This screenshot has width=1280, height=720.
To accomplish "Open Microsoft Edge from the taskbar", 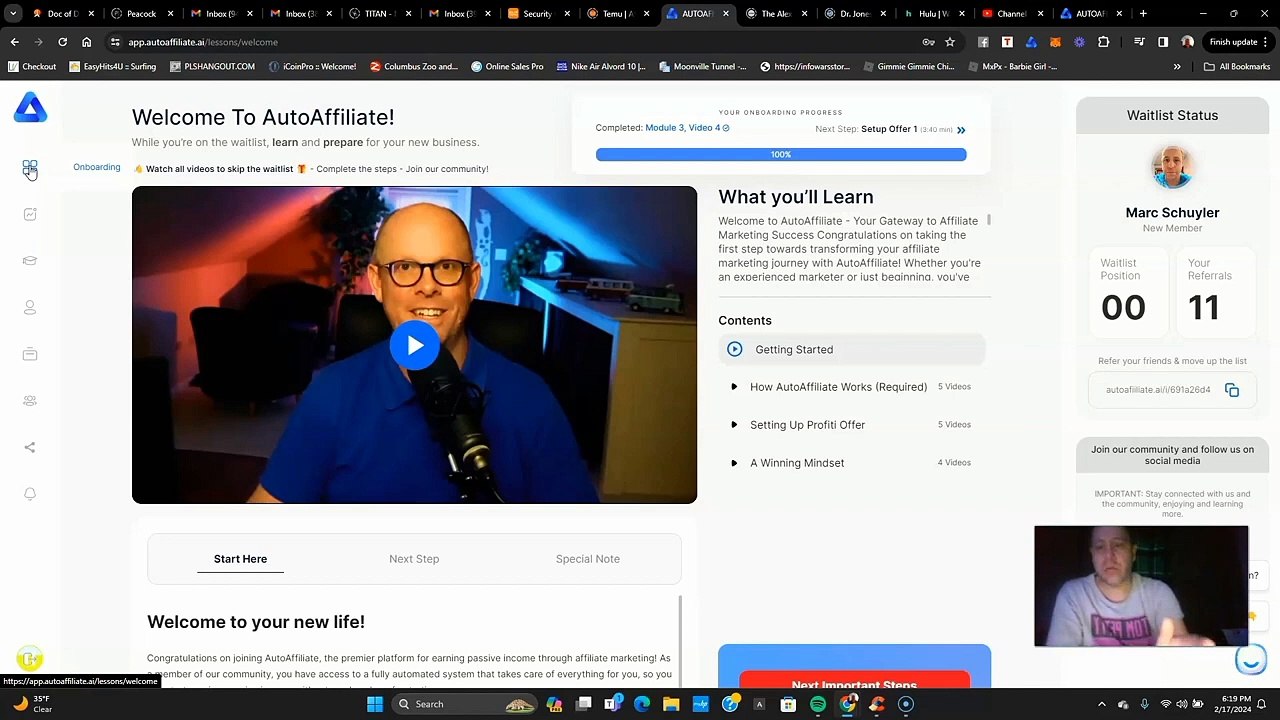I will 642,704.
